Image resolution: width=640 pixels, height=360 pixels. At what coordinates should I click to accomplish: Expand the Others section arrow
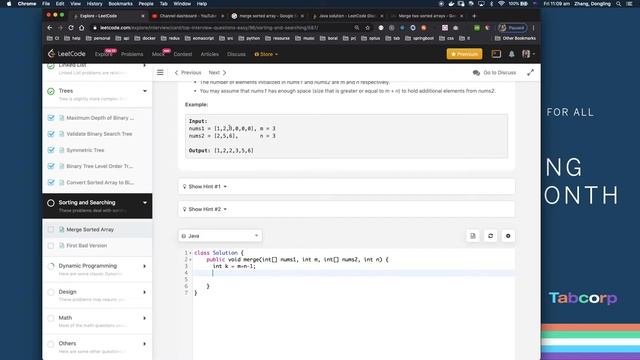144,344
